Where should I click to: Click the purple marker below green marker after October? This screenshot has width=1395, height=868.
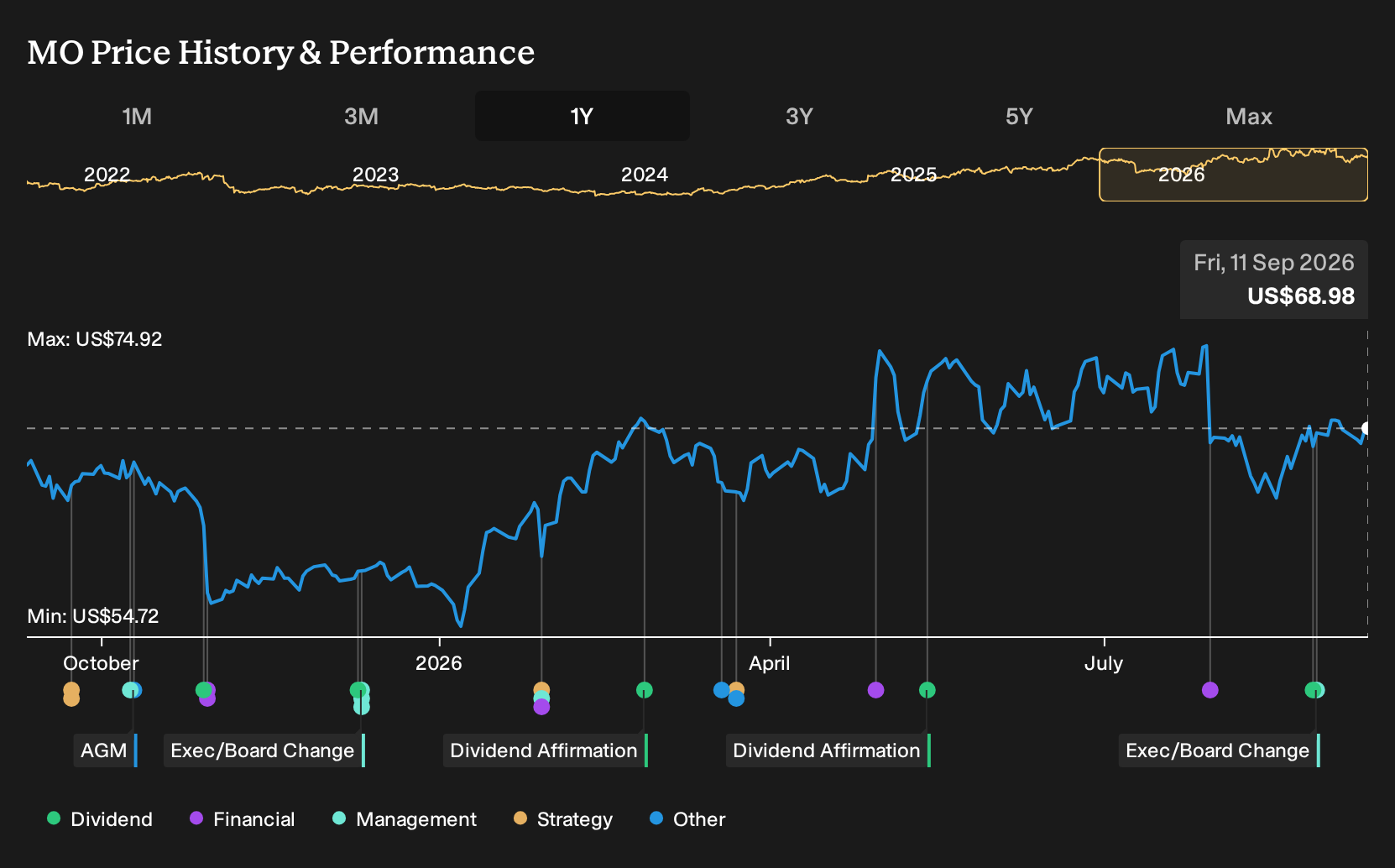(208, 698)
